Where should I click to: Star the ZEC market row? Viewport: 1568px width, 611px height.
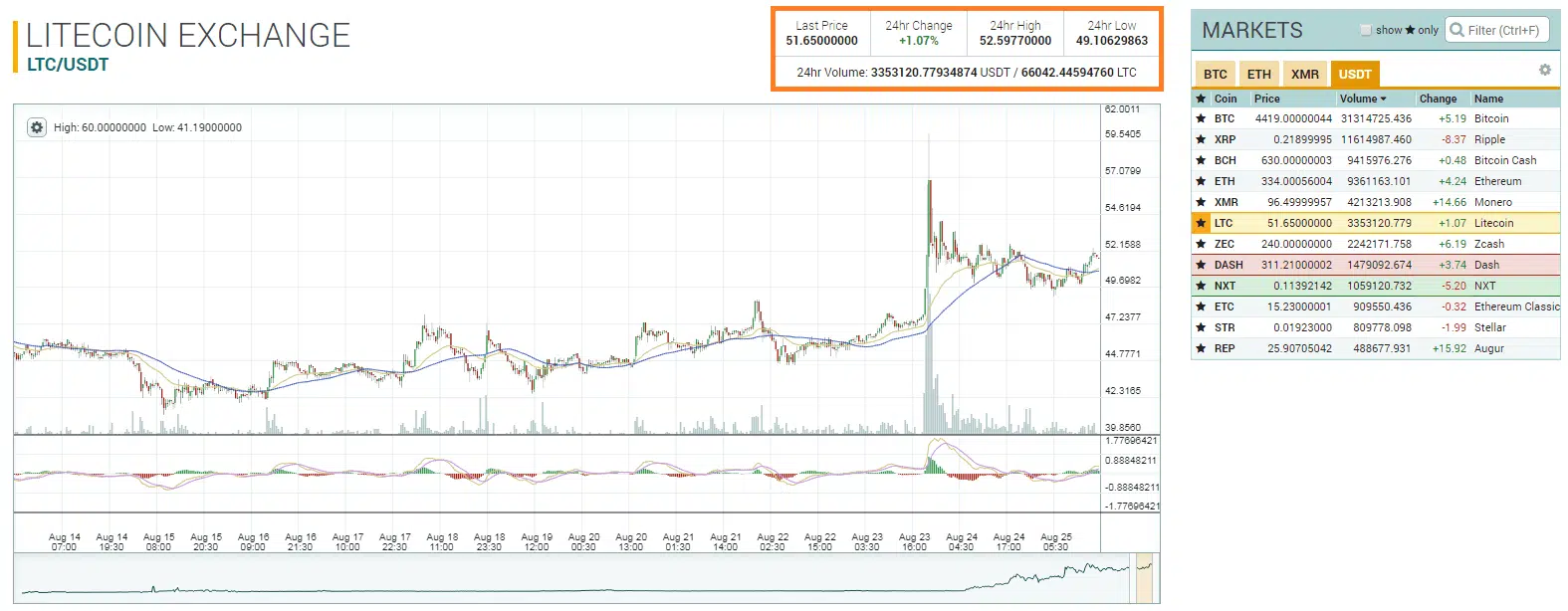click(1201, 244)
